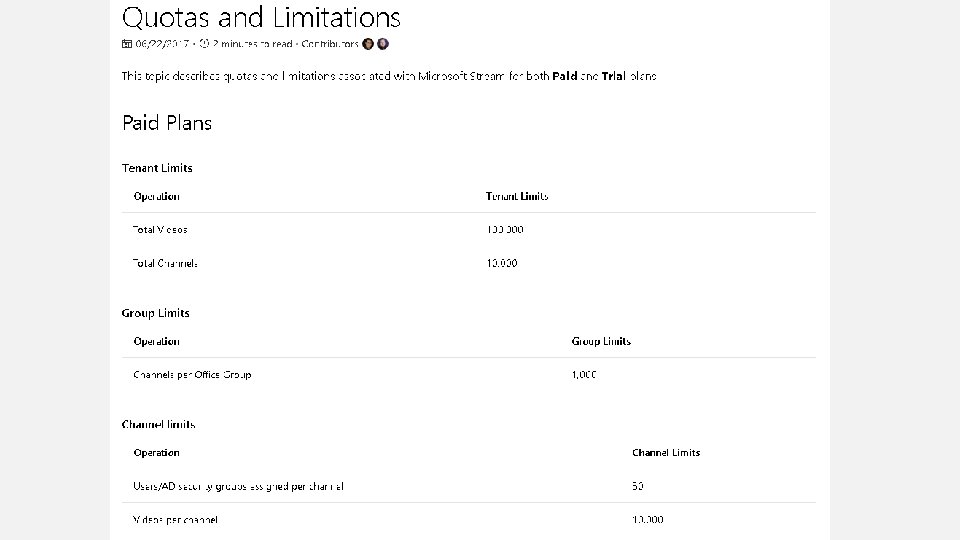Image resolution: width=960 pixels, height=540 pixels.
Task: Click the 'Total Videos' row label
Action: [160, 229]
